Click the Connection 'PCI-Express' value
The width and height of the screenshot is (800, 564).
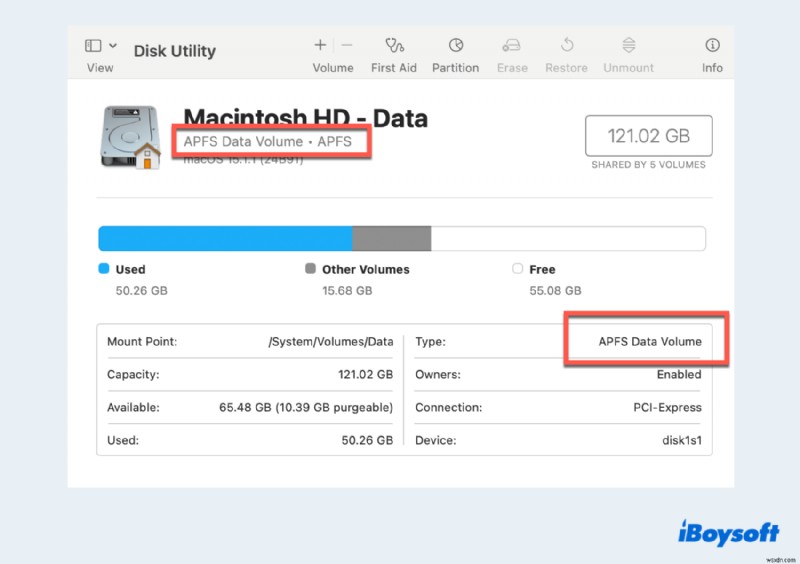pyautogui.click(x=667, y=407)
